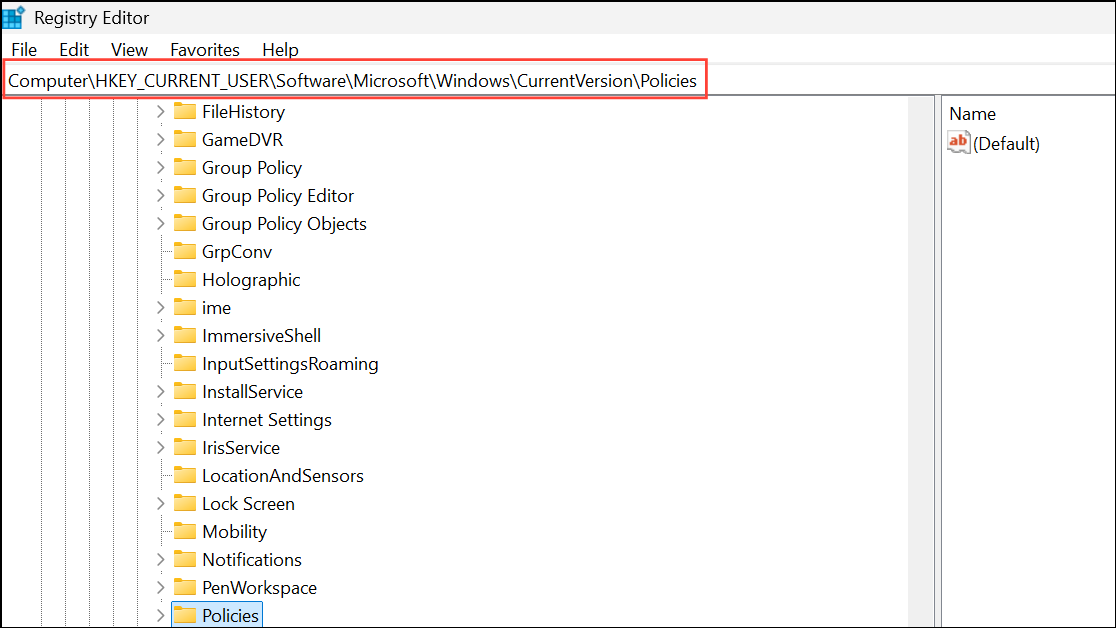The image size is (1116, 628).
Task: Select the FileHistory key label
Action: [x=243, y=112]
